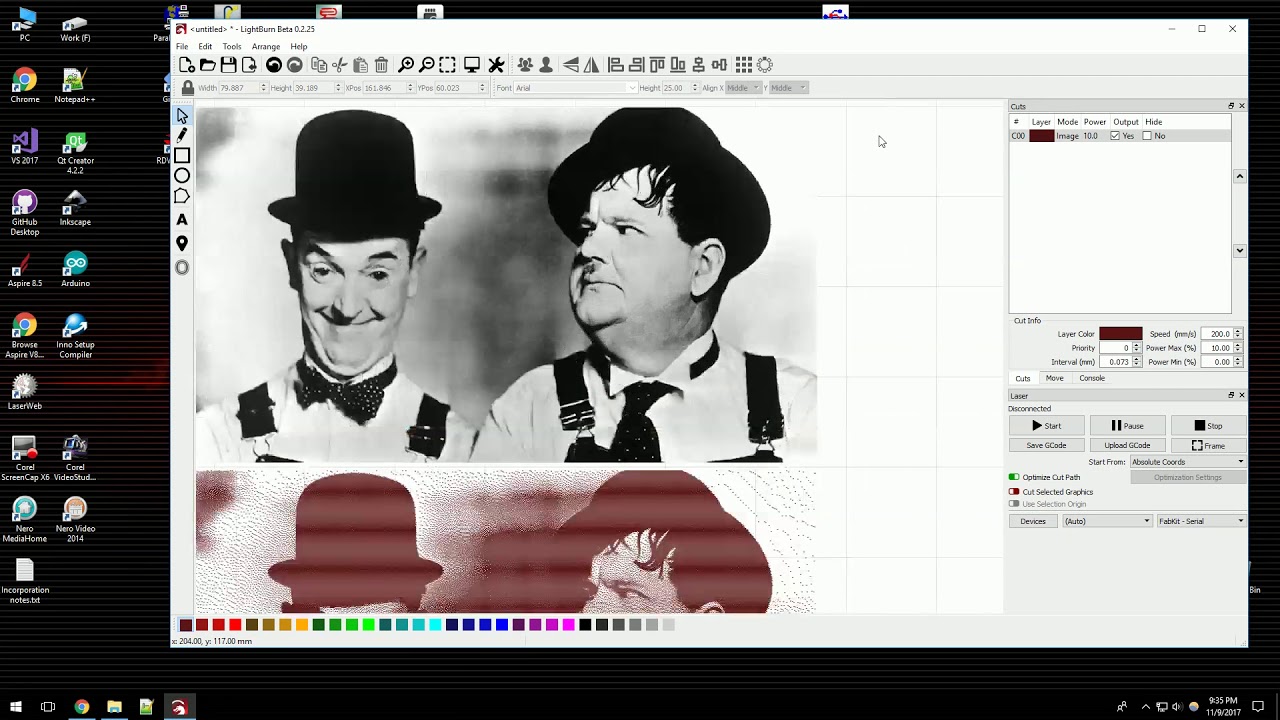Open the Tools menu
The image size is (1280, 720).
tap(232, 46)
